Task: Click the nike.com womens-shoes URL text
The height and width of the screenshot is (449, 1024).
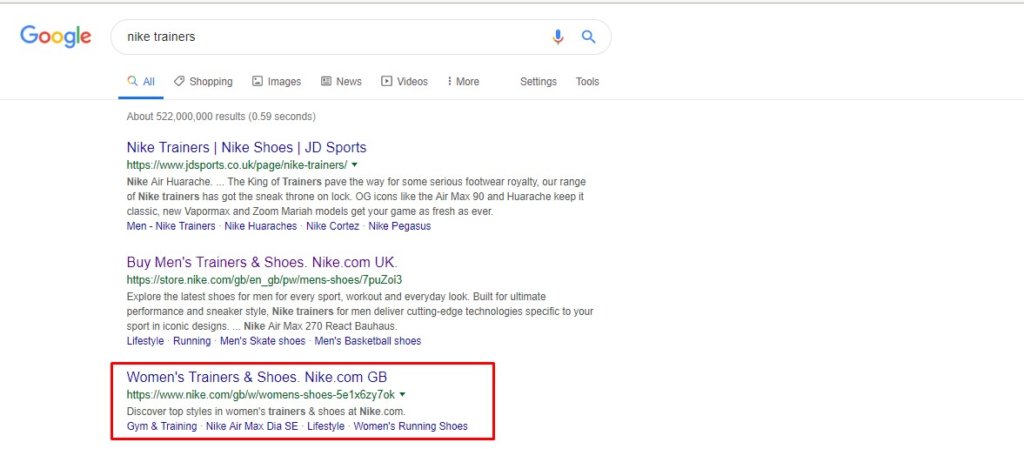Action: point(261,395)
